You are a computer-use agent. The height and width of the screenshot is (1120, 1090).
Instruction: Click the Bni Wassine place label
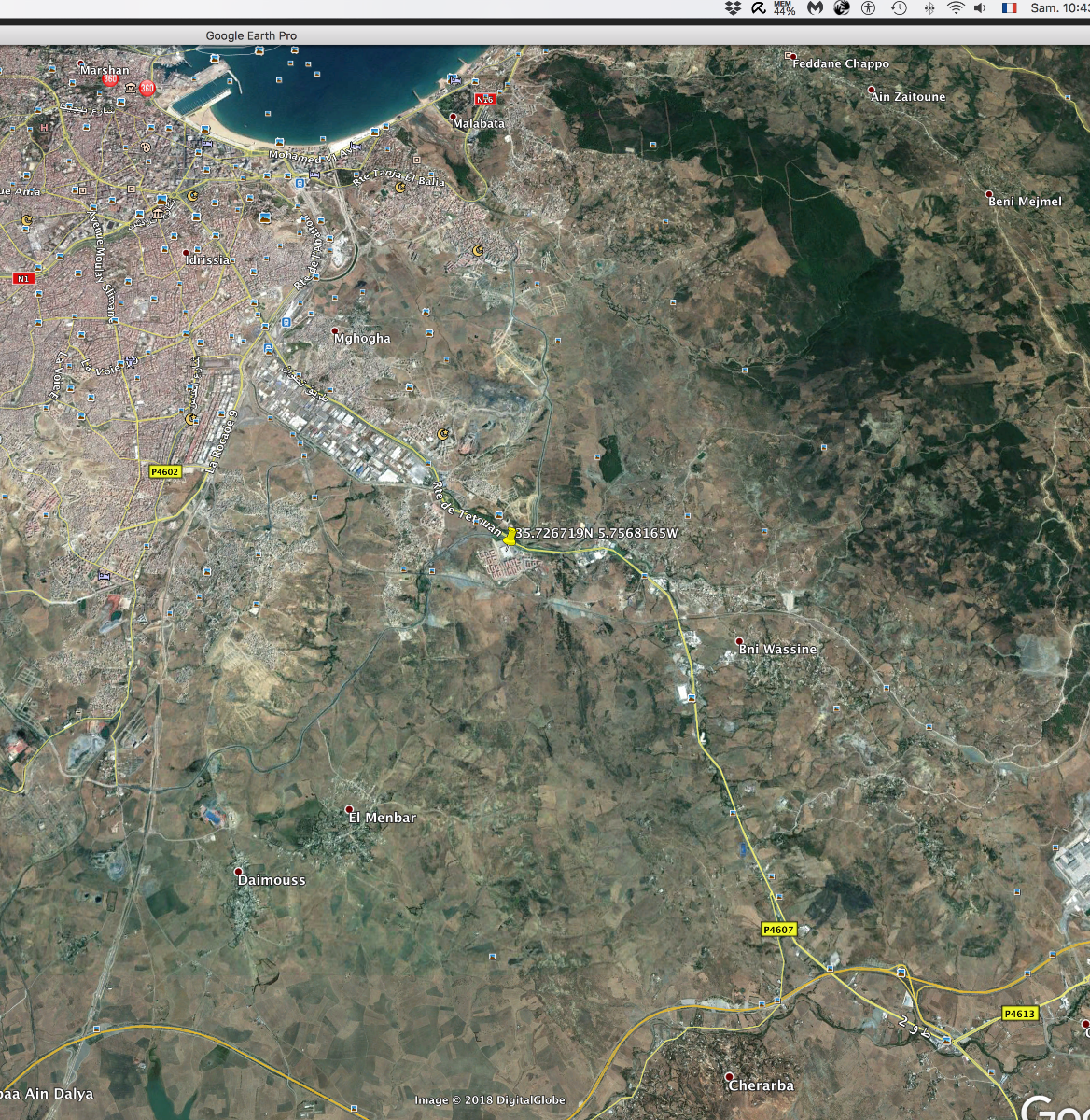click(x=777, y=649)
